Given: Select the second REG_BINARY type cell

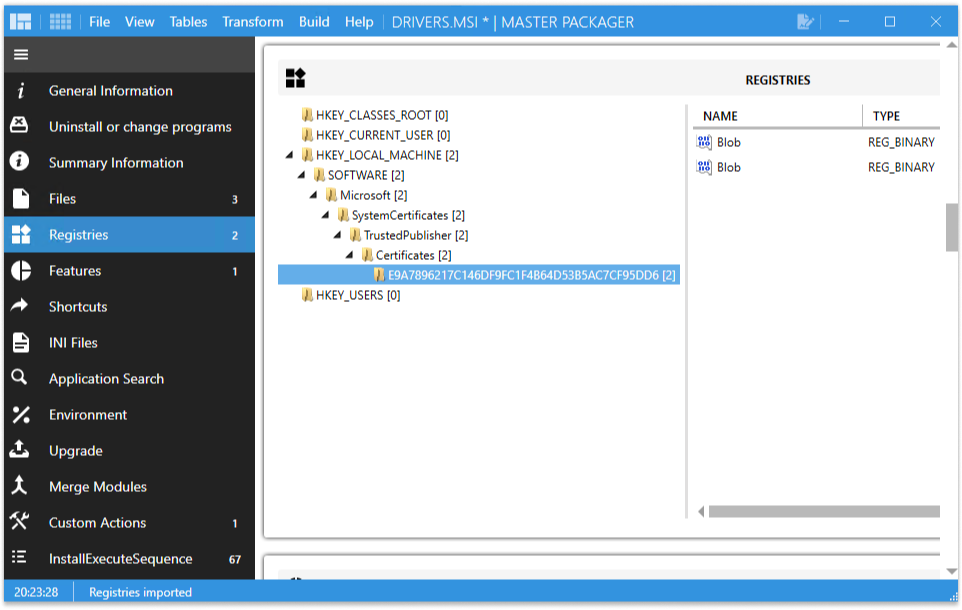Looking at the screenshot, I should 901,167.
